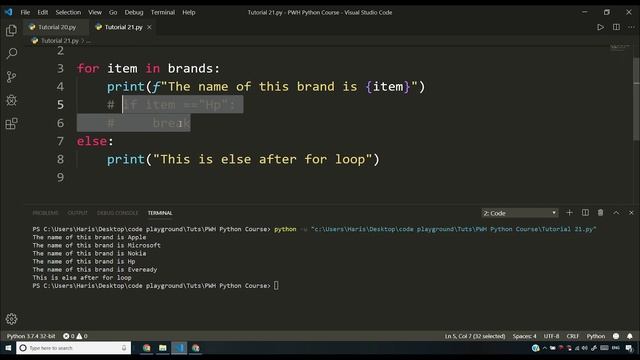Image resolution: width=640 pixels, height=360 pixels.
Task: Switch to the Debug Console tab
Action: point(118,213)
